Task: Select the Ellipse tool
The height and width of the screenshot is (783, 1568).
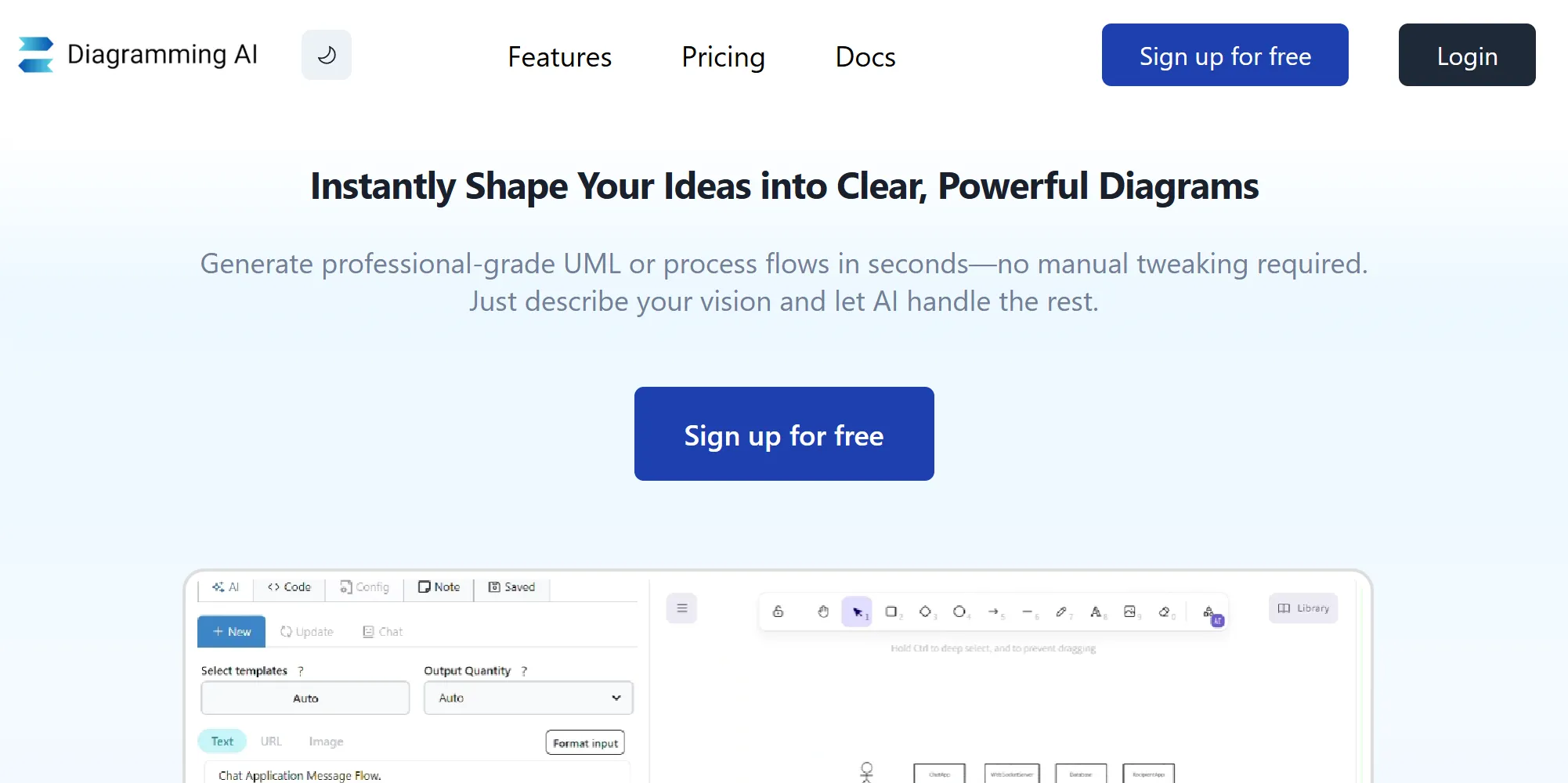Action: point(959,612)
